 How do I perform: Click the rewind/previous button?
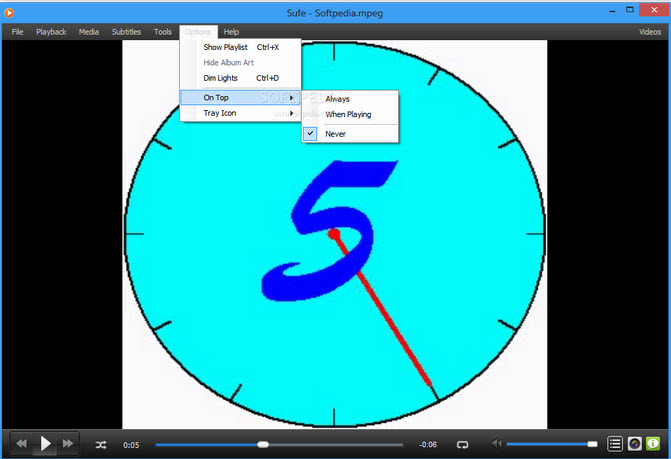click(x=21, y=443)
